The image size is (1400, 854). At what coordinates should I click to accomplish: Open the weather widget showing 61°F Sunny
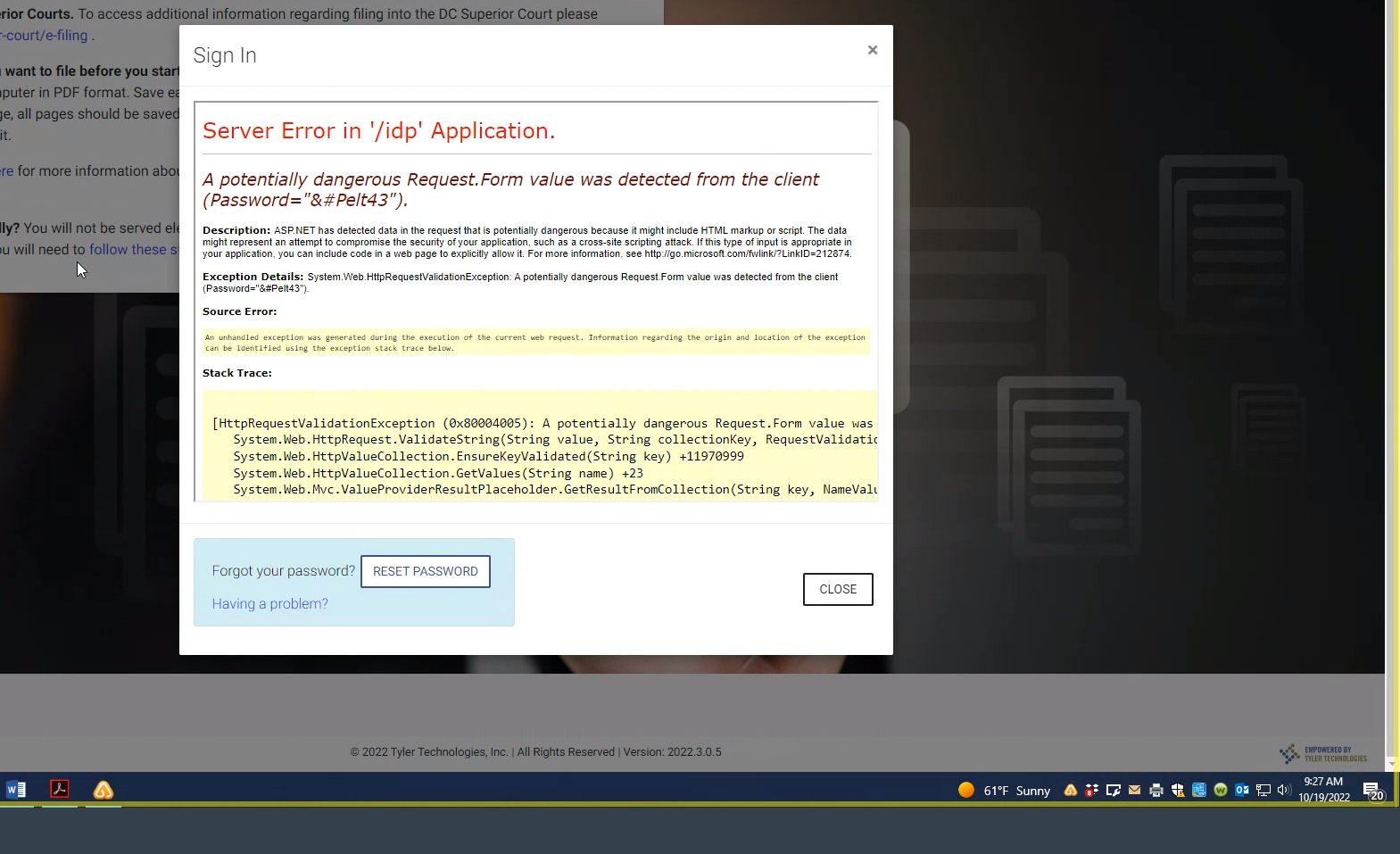point(1004,791)
